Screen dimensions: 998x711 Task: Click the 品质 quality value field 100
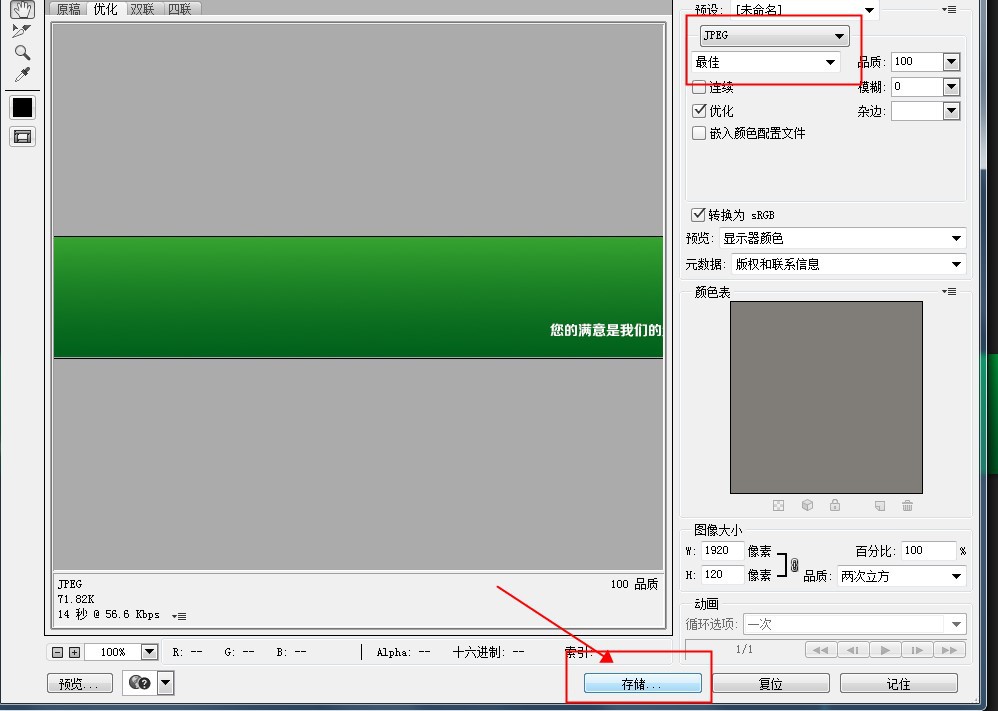coord(917,62)
